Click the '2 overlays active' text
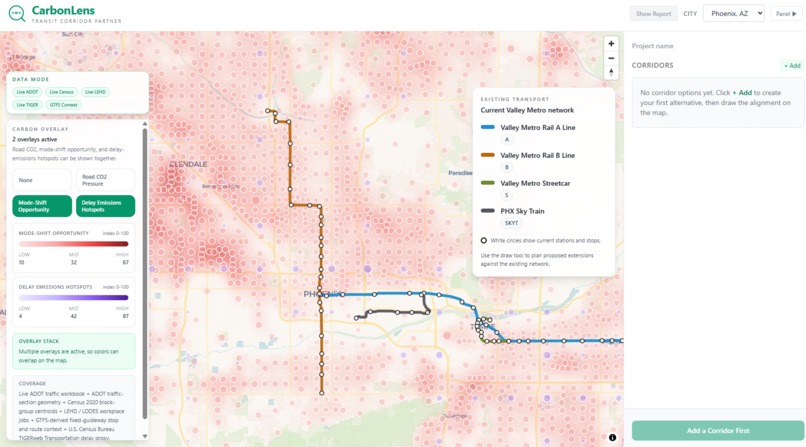This screenshot has width=806, height=447. (x=34, y=139)
